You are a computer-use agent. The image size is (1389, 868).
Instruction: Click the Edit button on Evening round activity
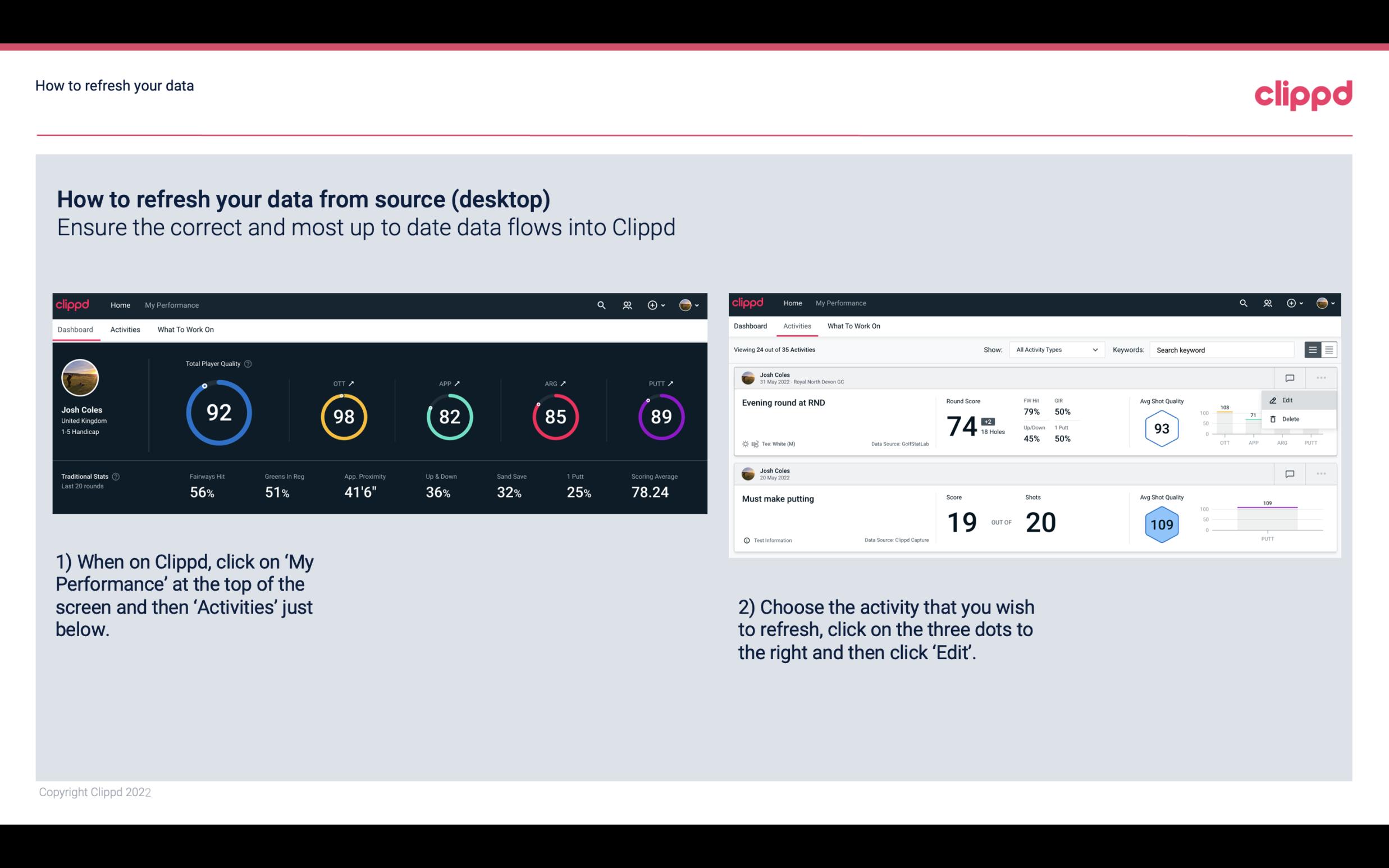1288,400
